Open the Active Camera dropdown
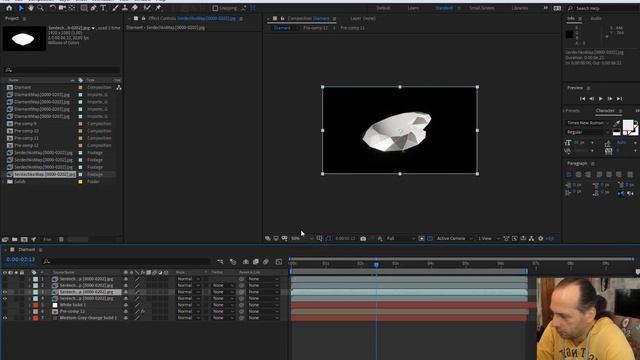 454,238
